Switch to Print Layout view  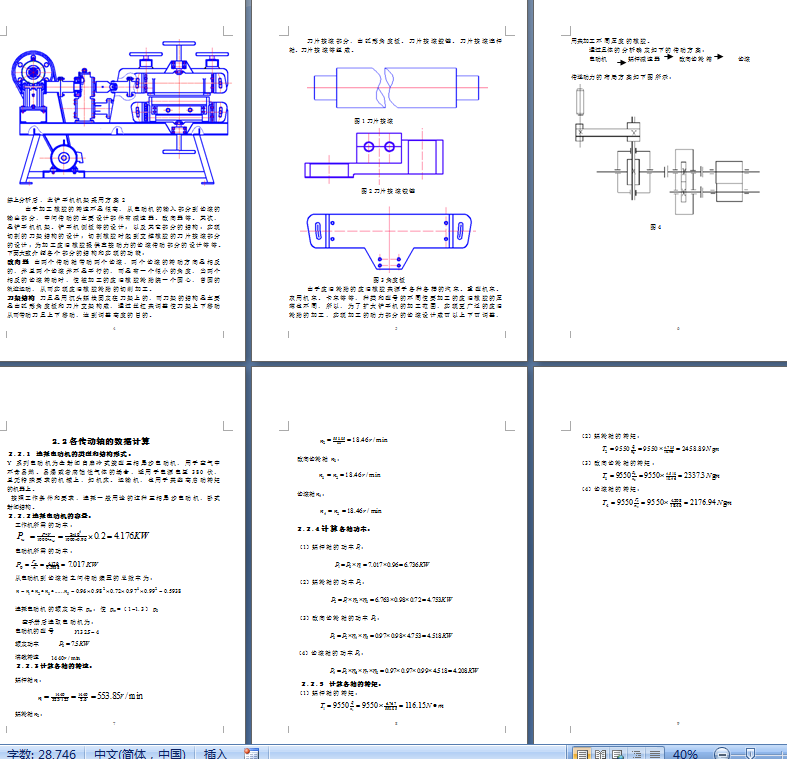(x=582, y=753)
